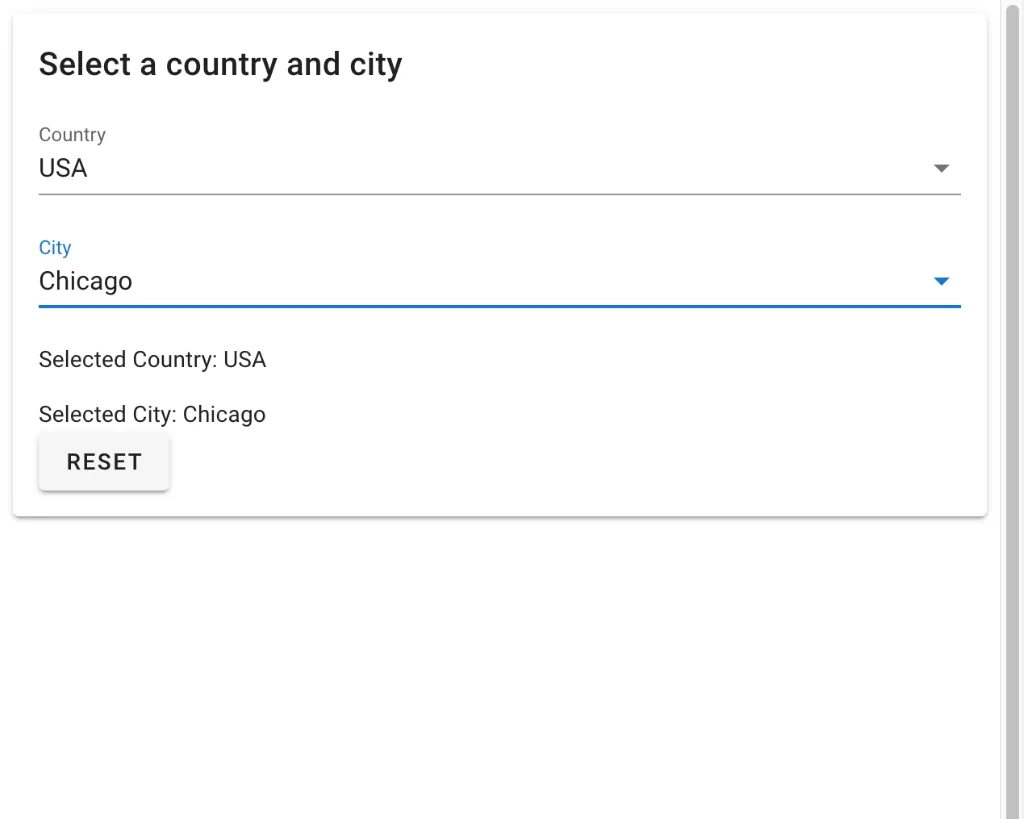Click the gray underline beneath Country field
This screenshot has width=1024, height=819.
(x=498, y=193)
